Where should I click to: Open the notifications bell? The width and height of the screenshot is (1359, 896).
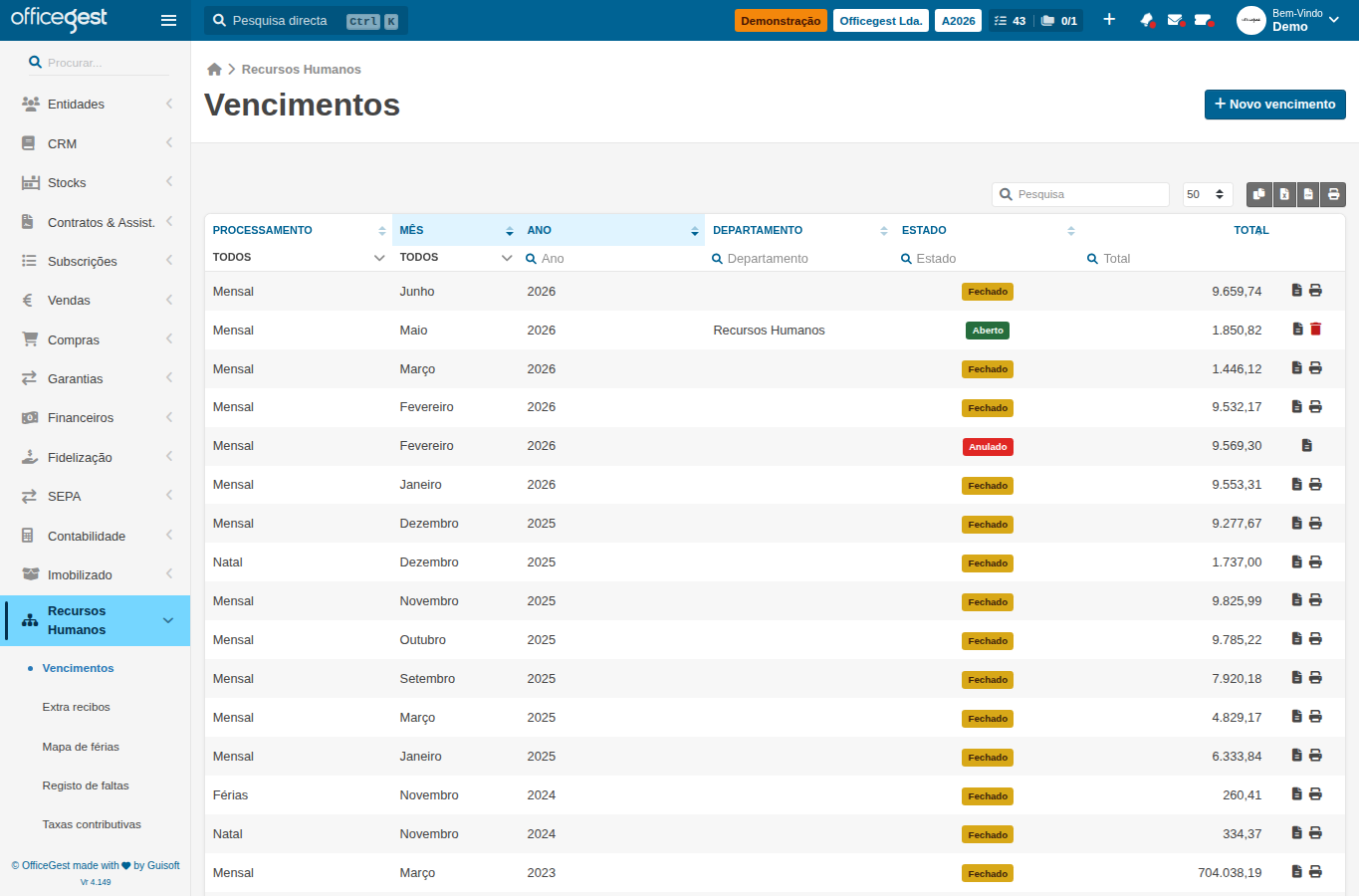pos(1147,20)
